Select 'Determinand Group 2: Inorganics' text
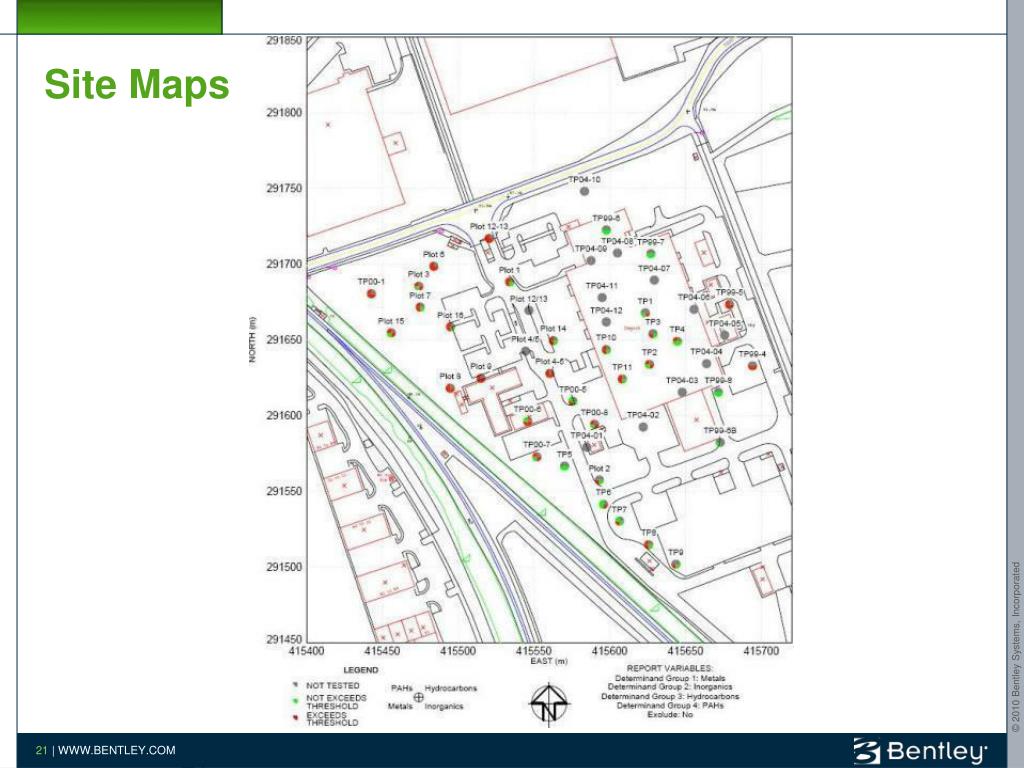Image resolution: width=1024 pixels, height=768 pixels. (x=669, y=686)
